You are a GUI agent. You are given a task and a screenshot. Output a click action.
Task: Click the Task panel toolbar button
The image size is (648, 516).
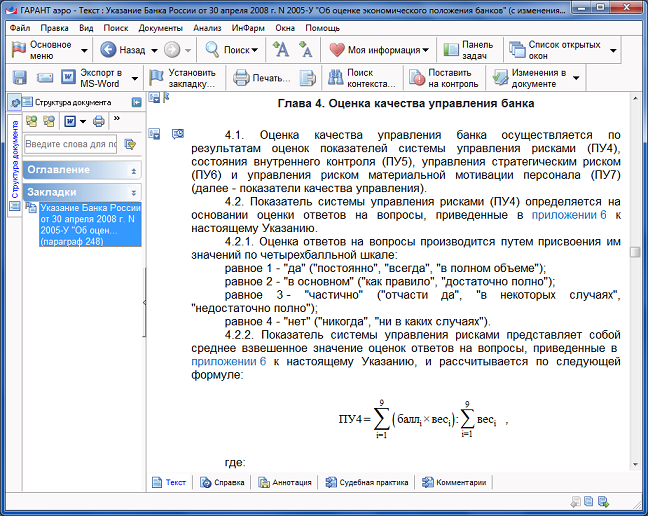[x=468, y=49]
